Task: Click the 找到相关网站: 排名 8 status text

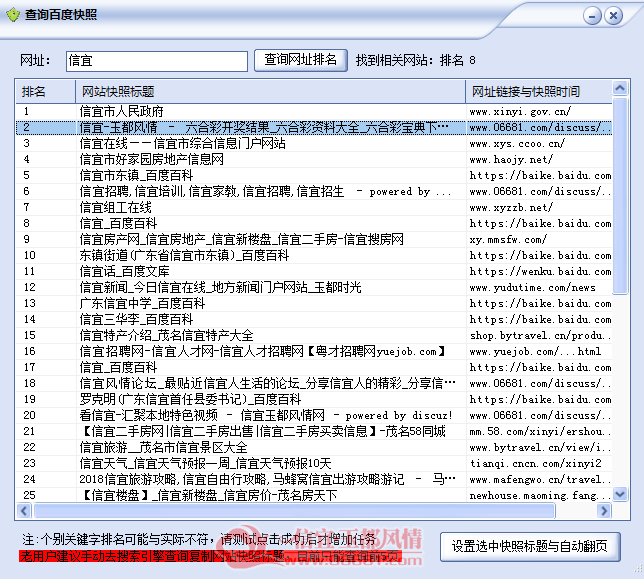Action: (x=416, y=61)
